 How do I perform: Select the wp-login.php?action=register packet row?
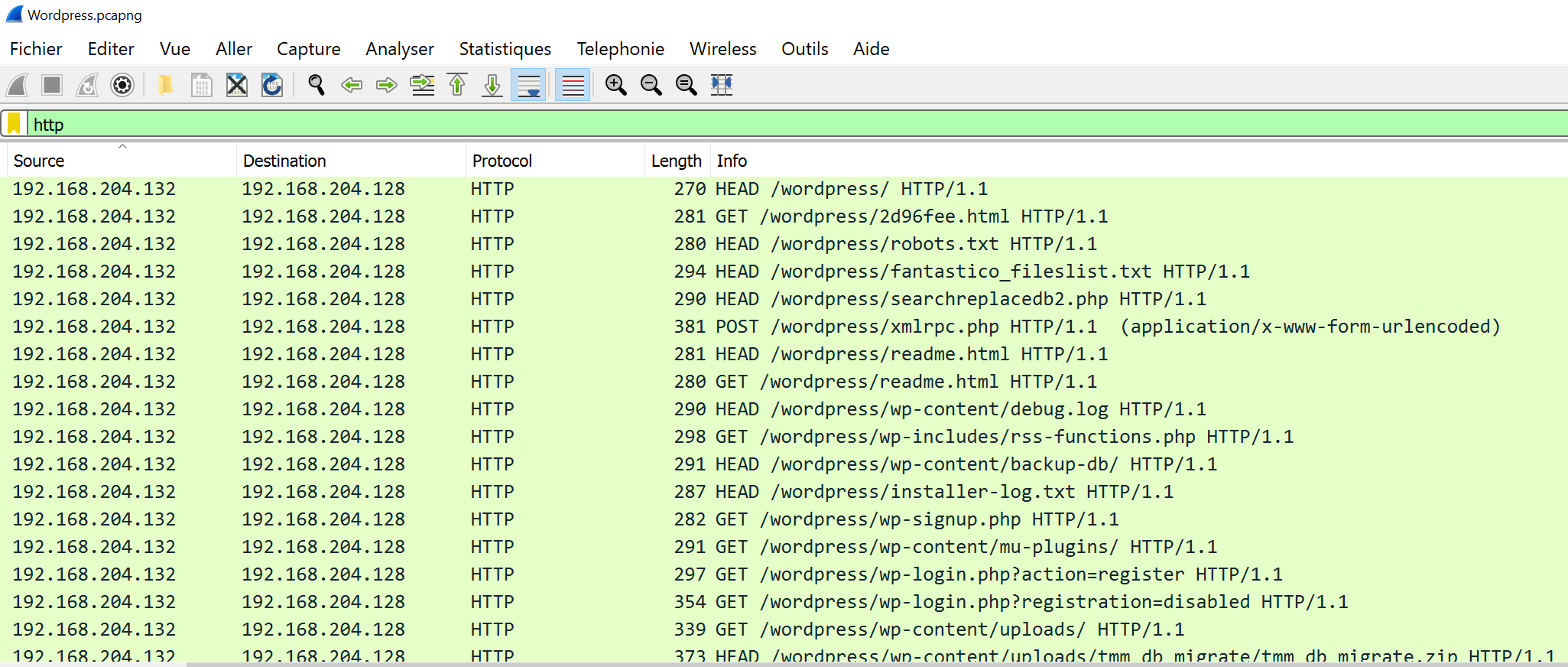pos(784,574)
